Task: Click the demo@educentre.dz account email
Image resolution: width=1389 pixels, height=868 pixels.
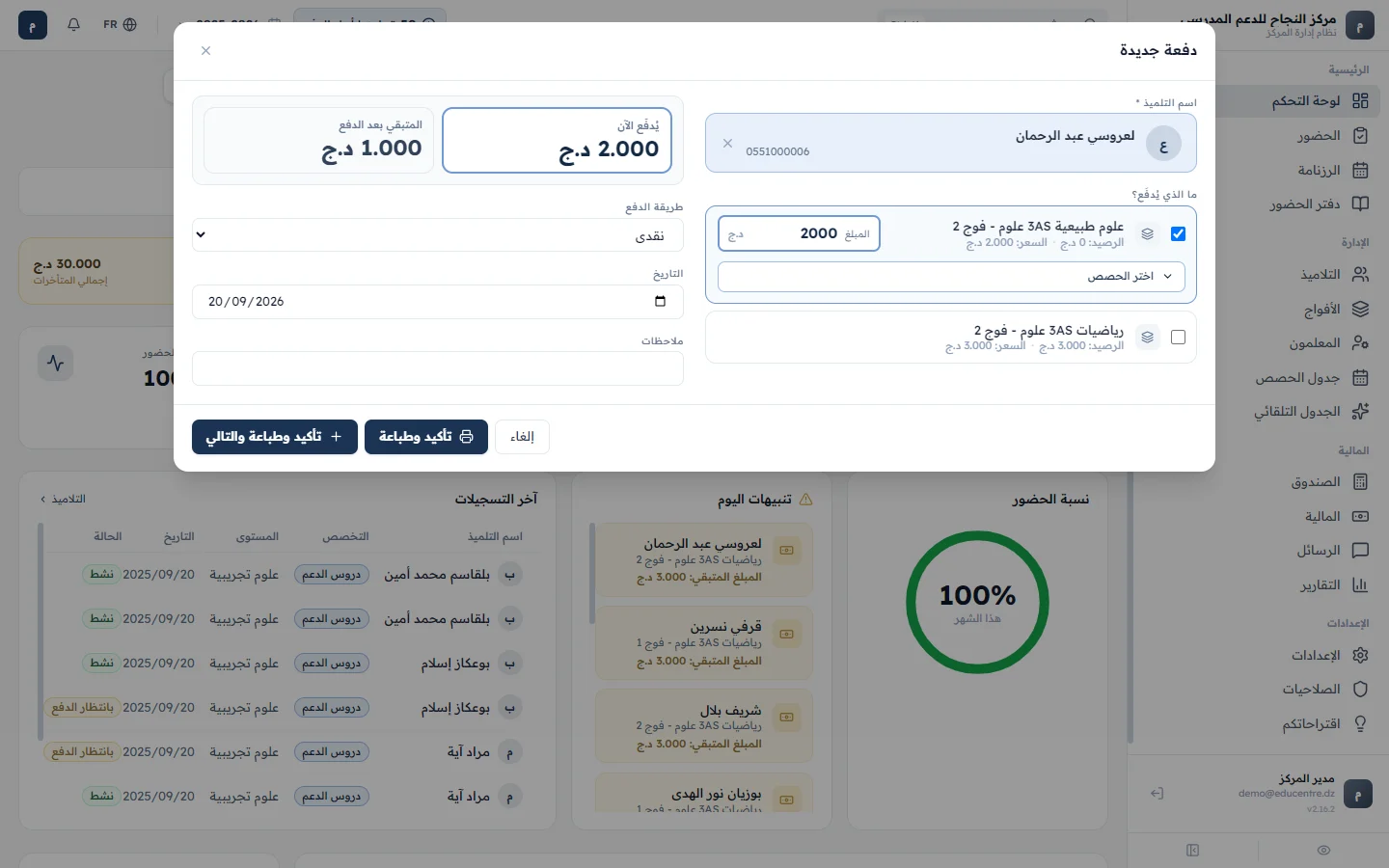Action: (x=1287, y=794)
